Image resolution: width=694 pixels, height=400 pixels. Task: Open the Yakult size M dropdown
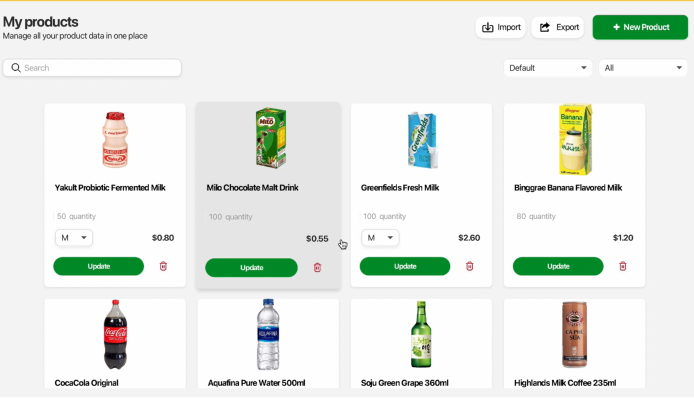click(74, 238)
